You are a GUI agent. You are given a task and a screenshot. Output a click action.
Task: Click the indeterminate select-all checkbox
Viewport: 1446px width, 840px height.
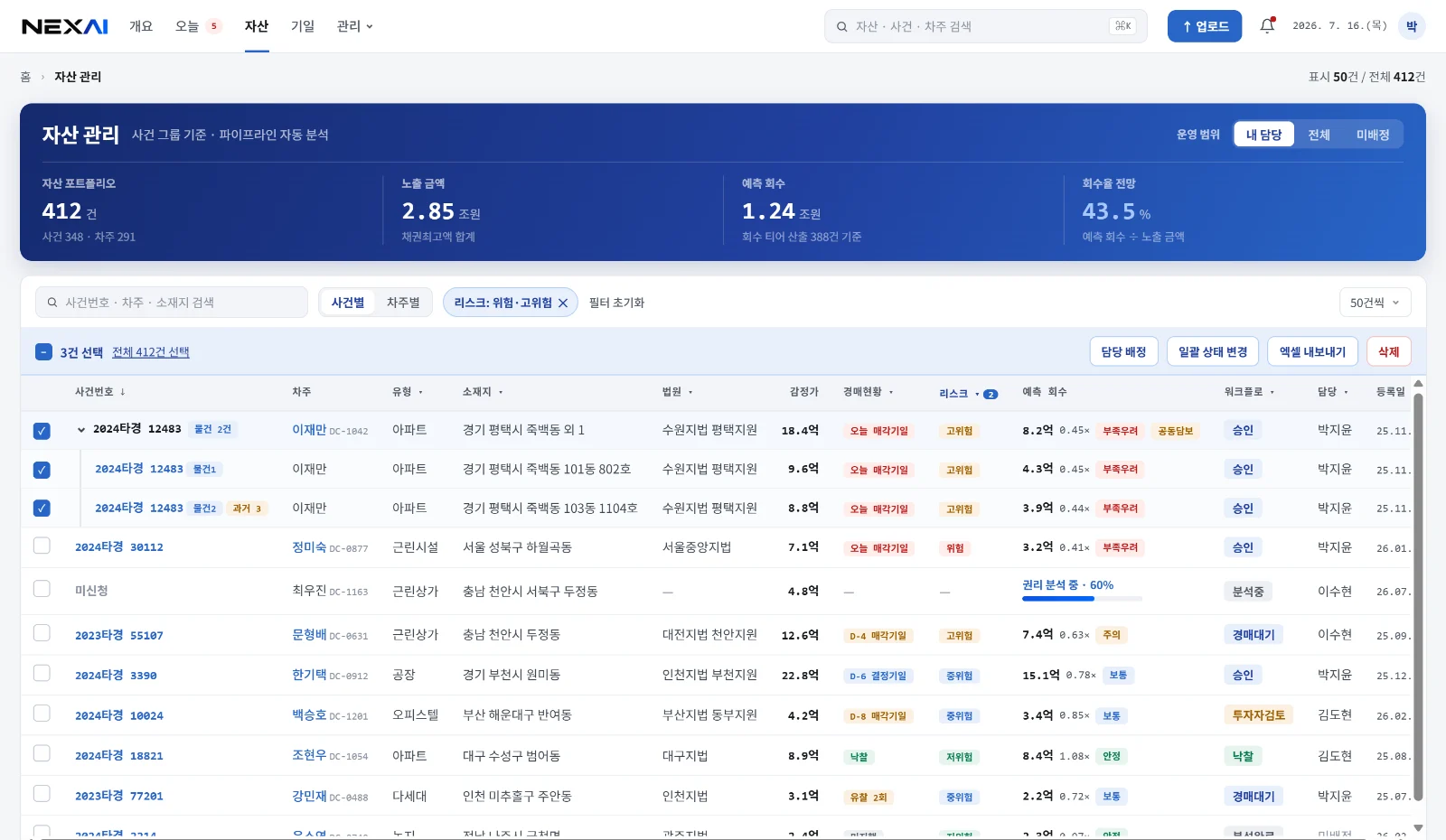pos(43,352)
